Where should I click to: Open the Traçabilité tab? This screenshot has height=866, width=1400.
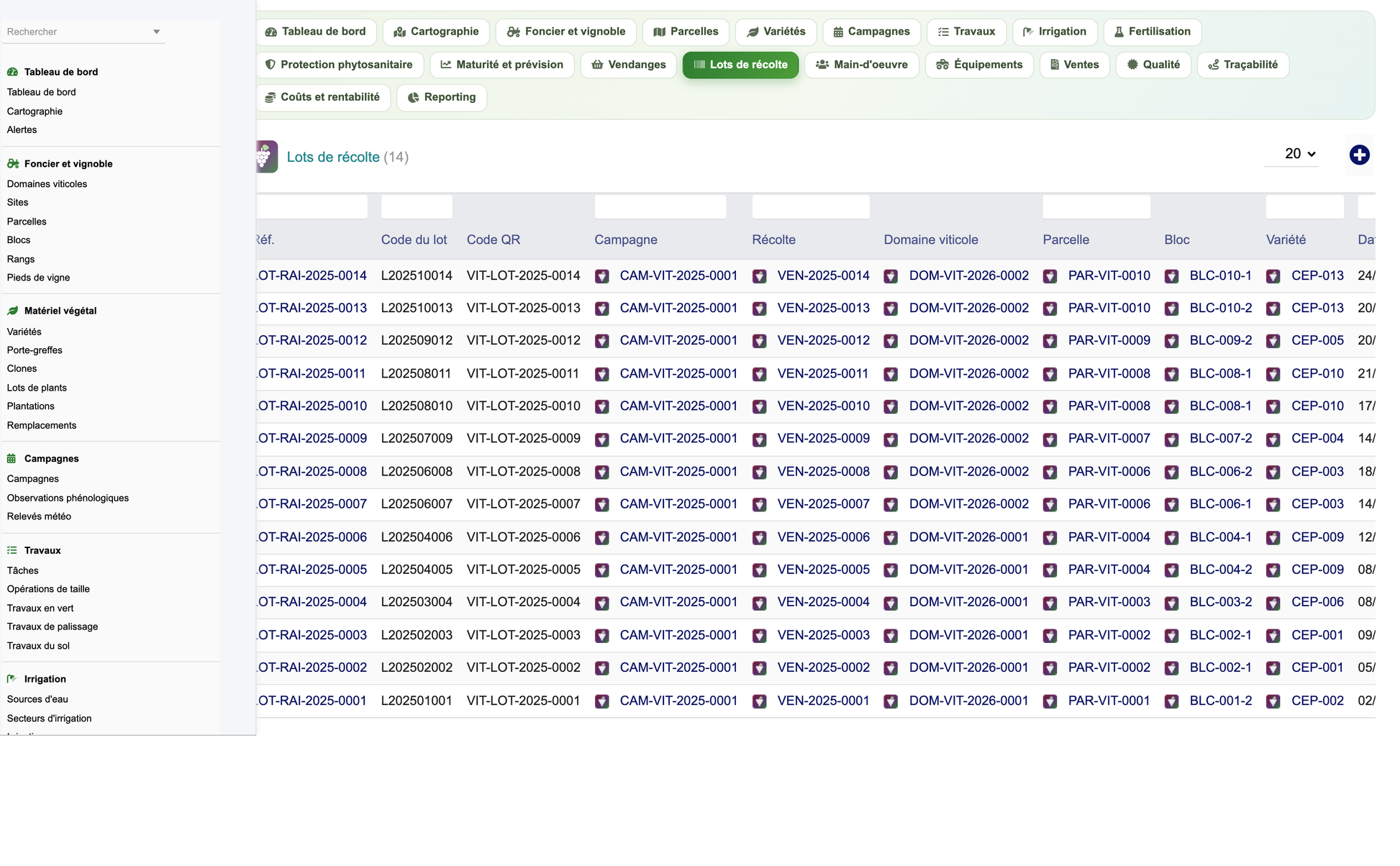1242,65
